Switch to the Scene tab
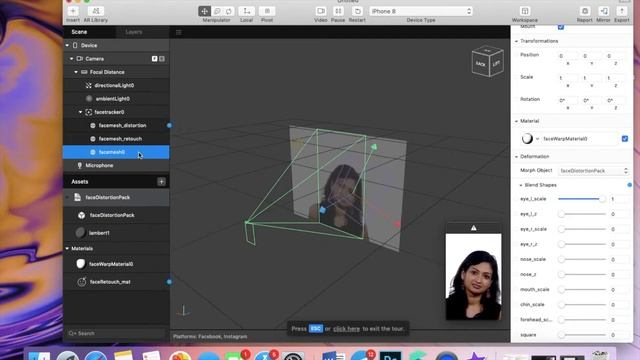This screenshot has height=360, width=640. (79, 32)
